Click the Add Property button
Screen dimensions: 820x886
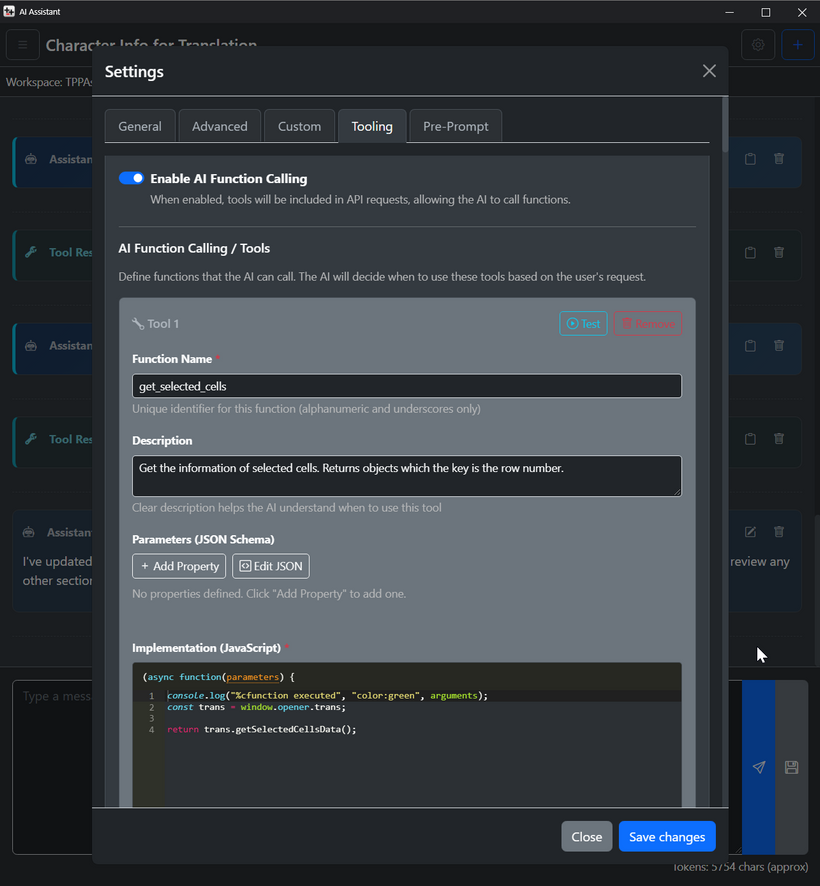(x=179, y=566)
